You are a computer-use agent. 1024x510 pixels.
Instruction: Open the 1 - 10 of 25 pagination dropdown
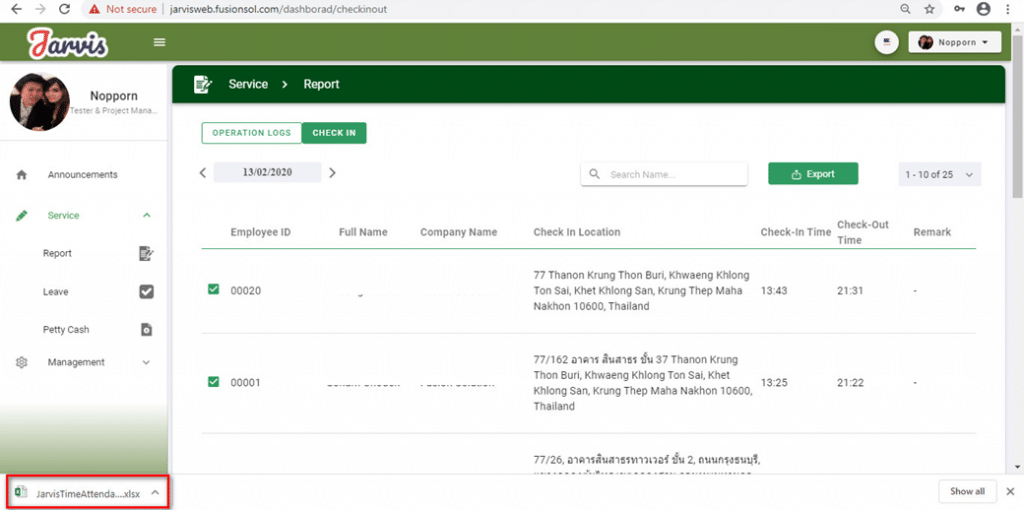[x=939, y=174]
